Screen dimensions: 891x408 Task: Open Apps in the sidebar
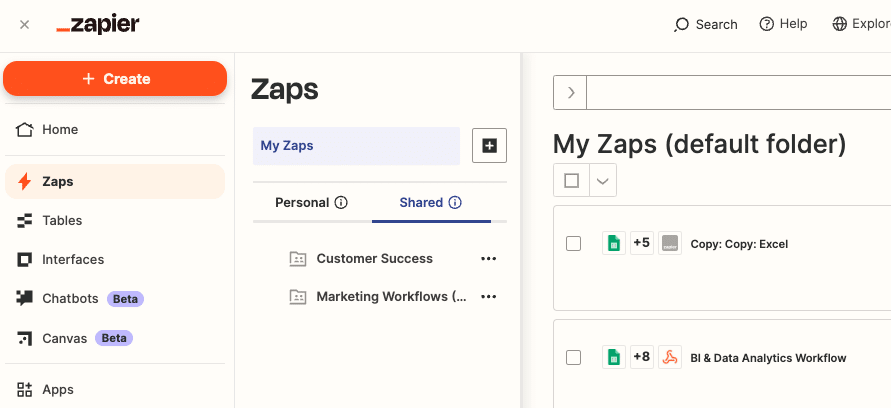(x=115, y=390)
